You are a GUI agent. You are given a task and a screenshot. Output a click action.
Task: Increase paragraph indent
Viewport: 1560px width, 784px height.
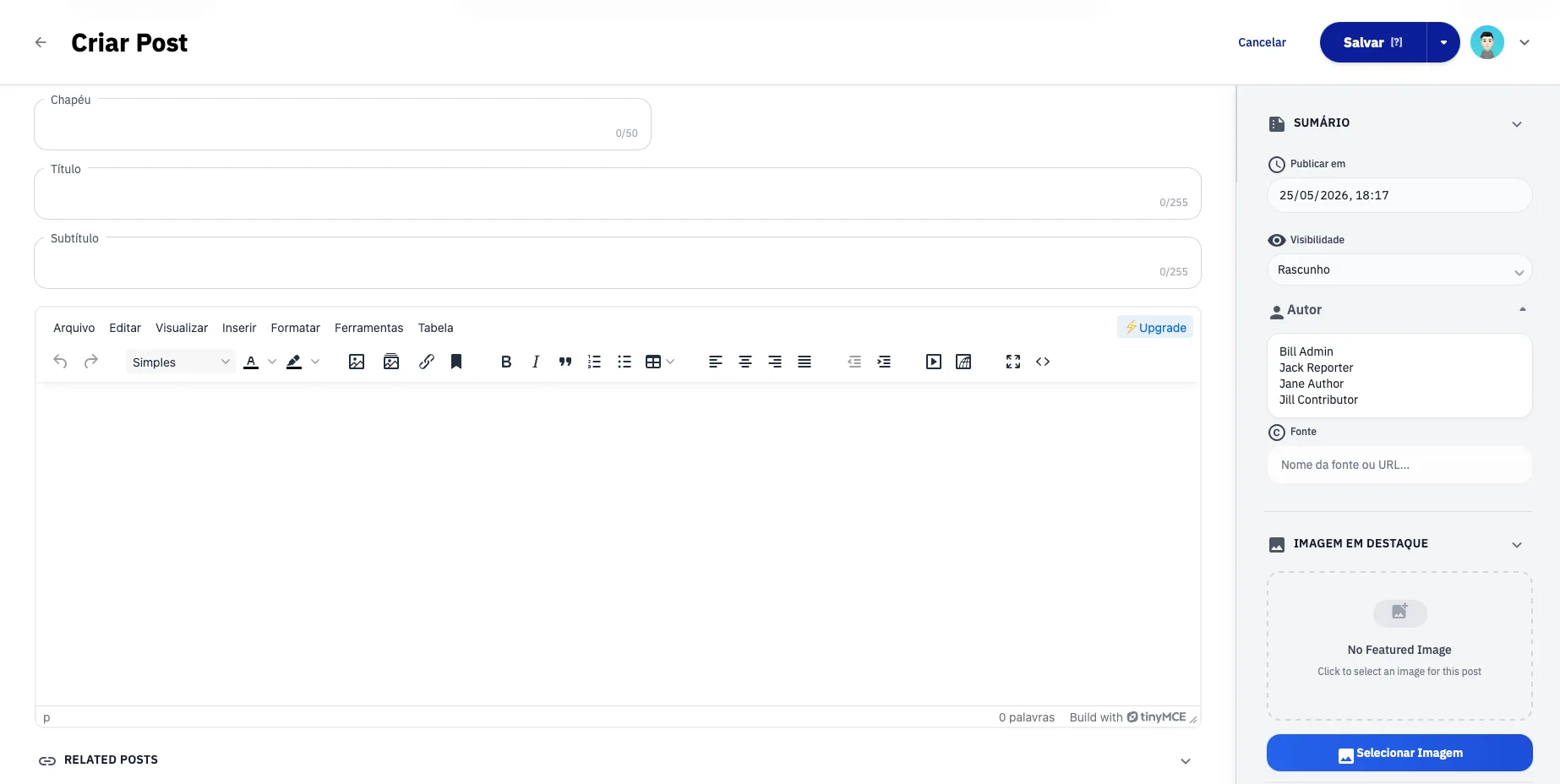tap(884, 362)
